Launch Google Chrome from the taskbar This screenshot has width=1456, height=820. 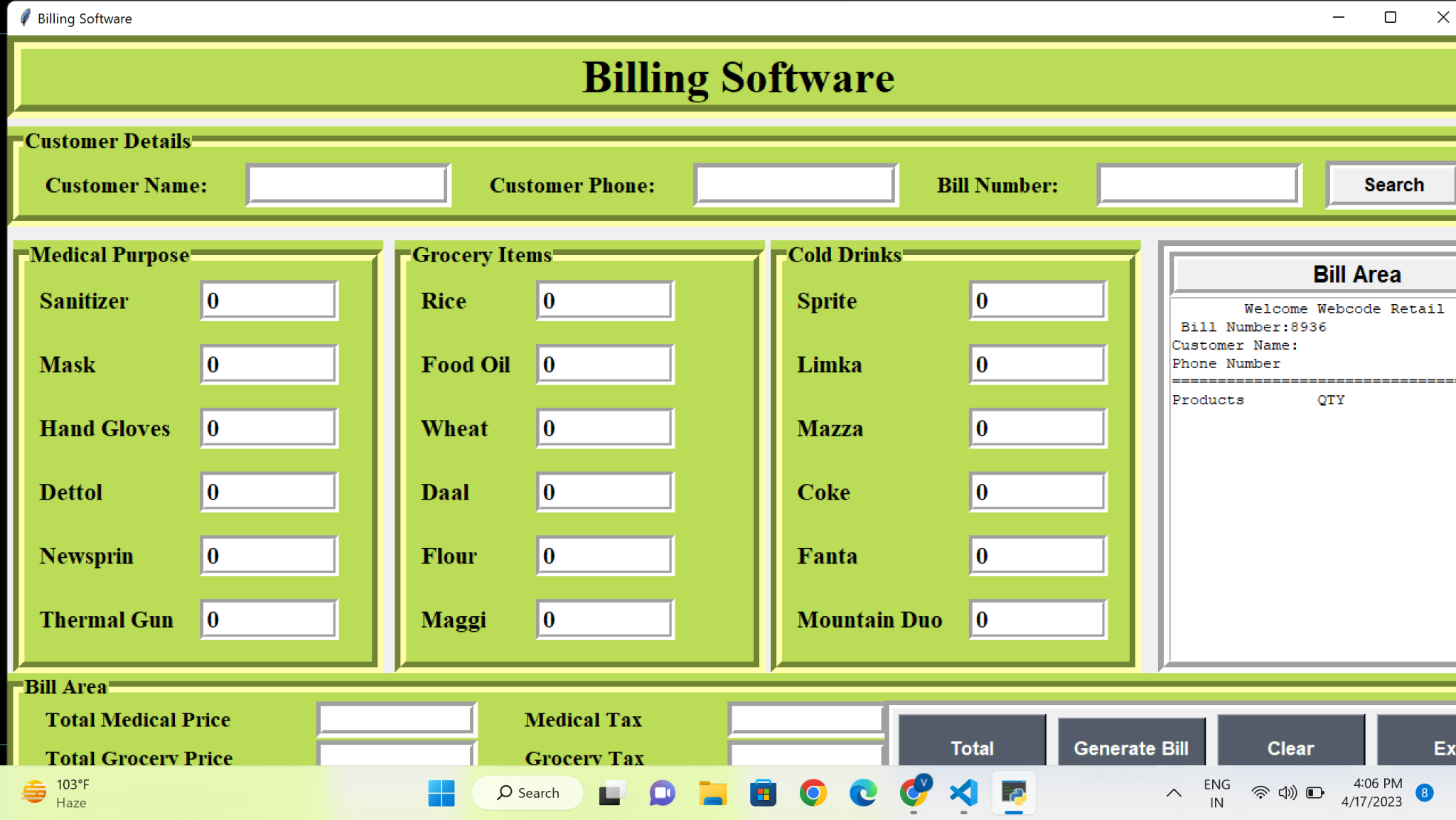(x=813, y=792)
